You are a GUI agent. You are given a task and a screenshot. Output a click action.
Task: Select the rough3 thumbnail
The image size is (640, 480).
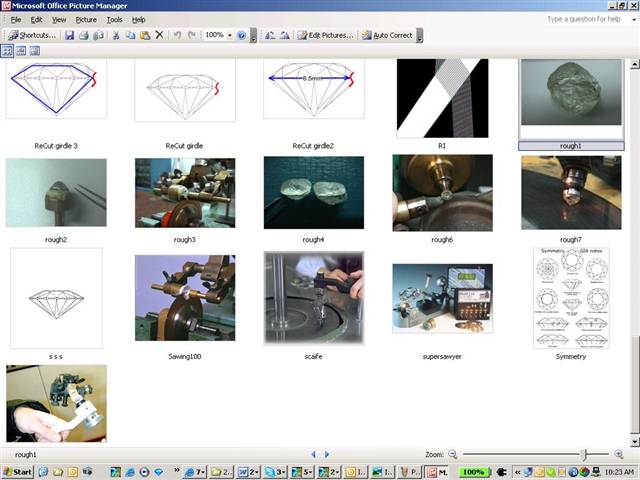tap(185, 193)
